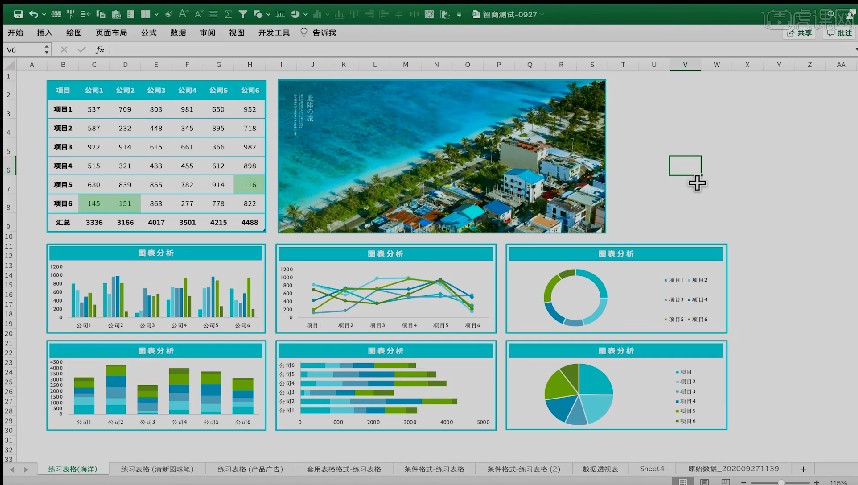Add a new sheet with plus button
The height and width of the screenshot is (485, 858).
click(803, 469)
